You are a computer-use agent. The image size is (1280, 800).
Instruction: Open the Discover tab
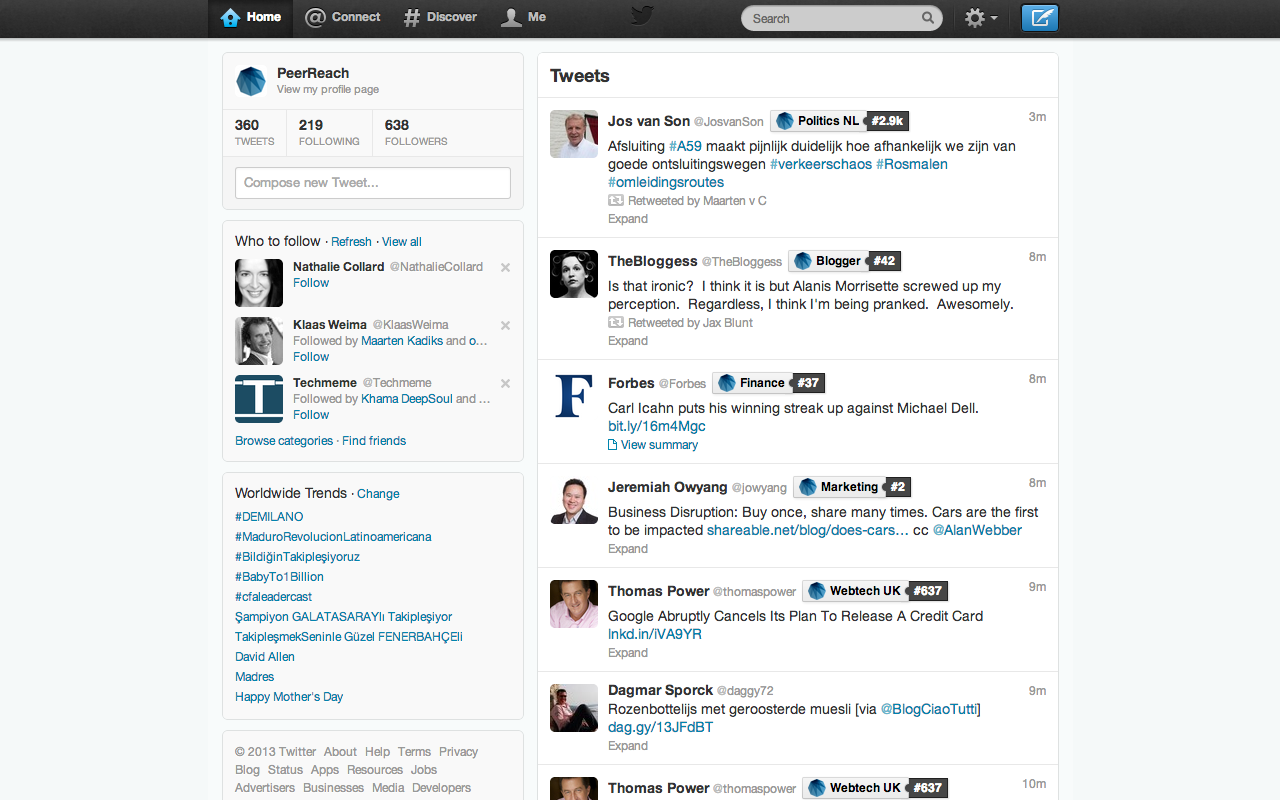(x=440, y=18)
